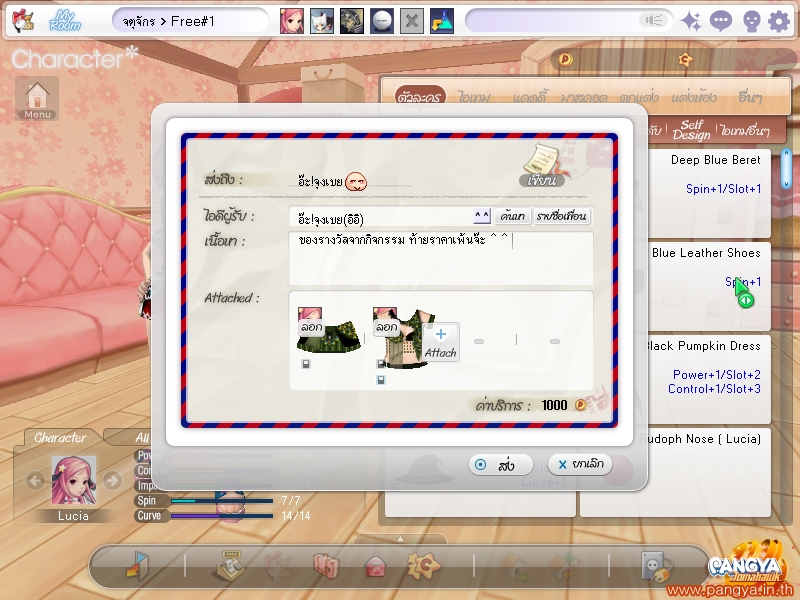Click the Pangya logo icon at top left

point(22,21)
